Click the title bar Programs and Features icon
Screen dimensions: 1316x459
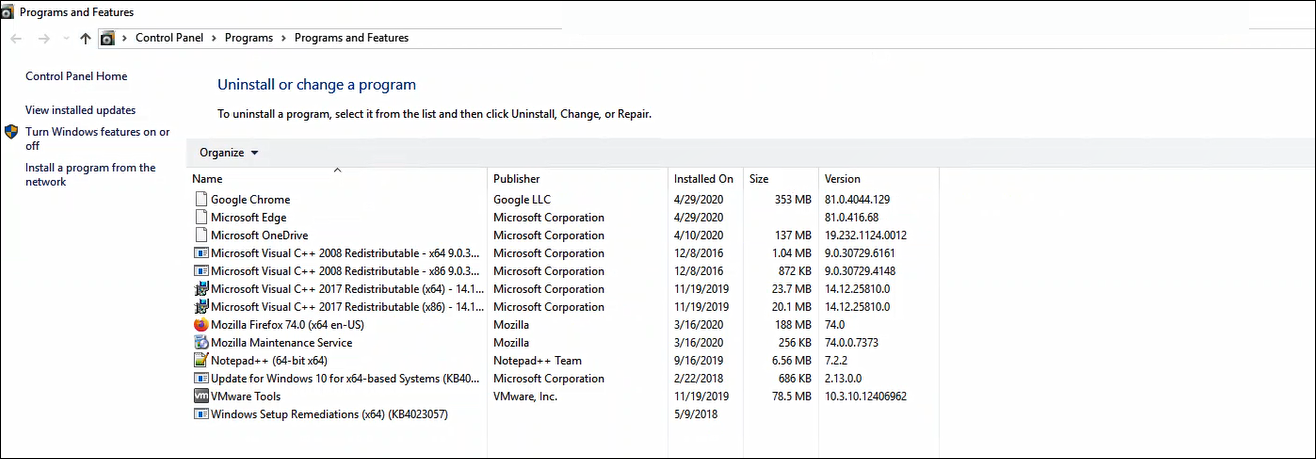click(9, 12)
